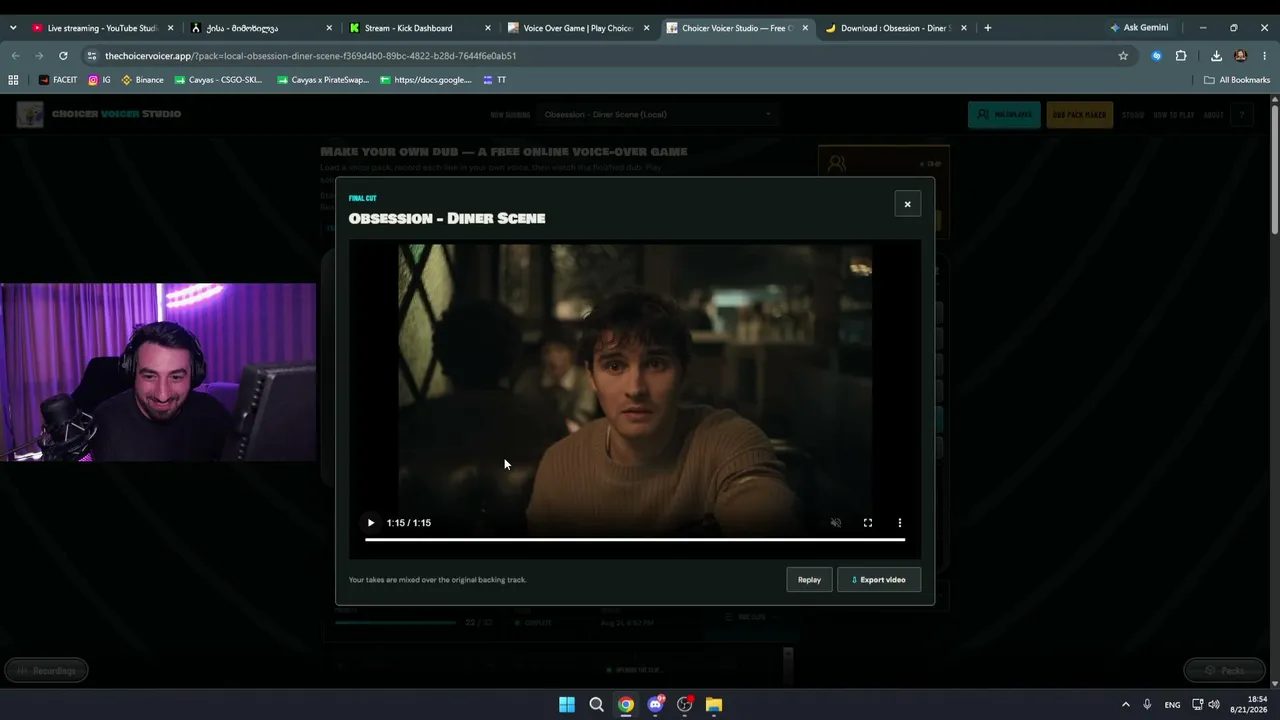Close the Kick Dashboard tab
Image resolution: width=1280 pixels, height=720 pixels.
[x=488, y=28]
